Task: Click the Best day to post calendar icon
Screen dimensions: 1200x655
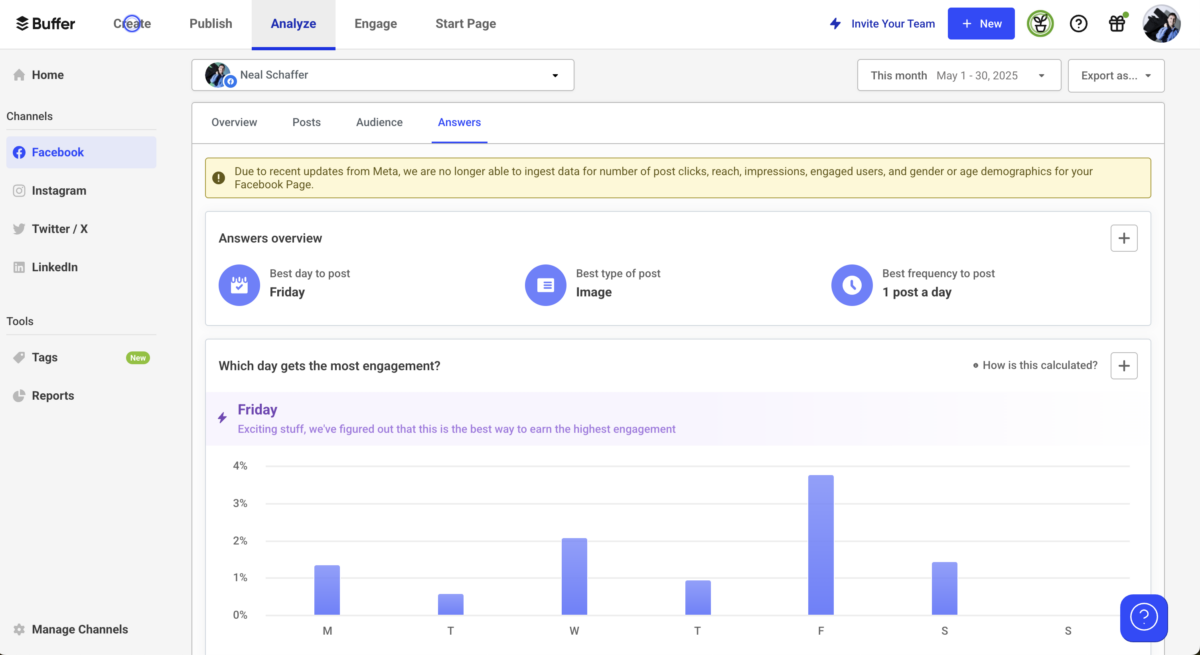Action: pyautogui.click(x=238, y=285)
